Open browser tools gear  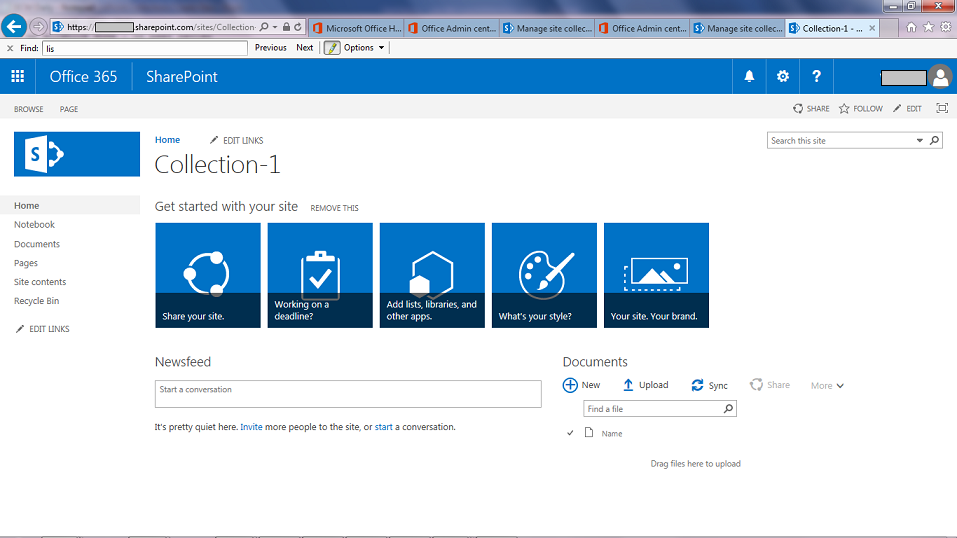[x=945, y=27]
